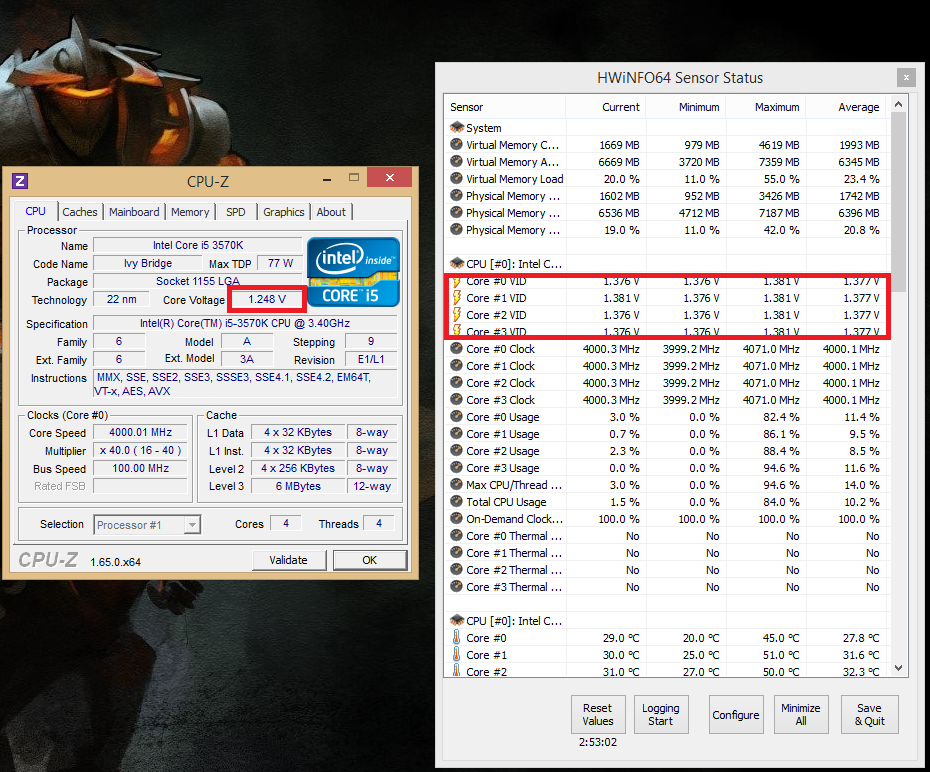
Task: Click the Max CPU/Thread usage icon
Action: [x=456, y=484]
